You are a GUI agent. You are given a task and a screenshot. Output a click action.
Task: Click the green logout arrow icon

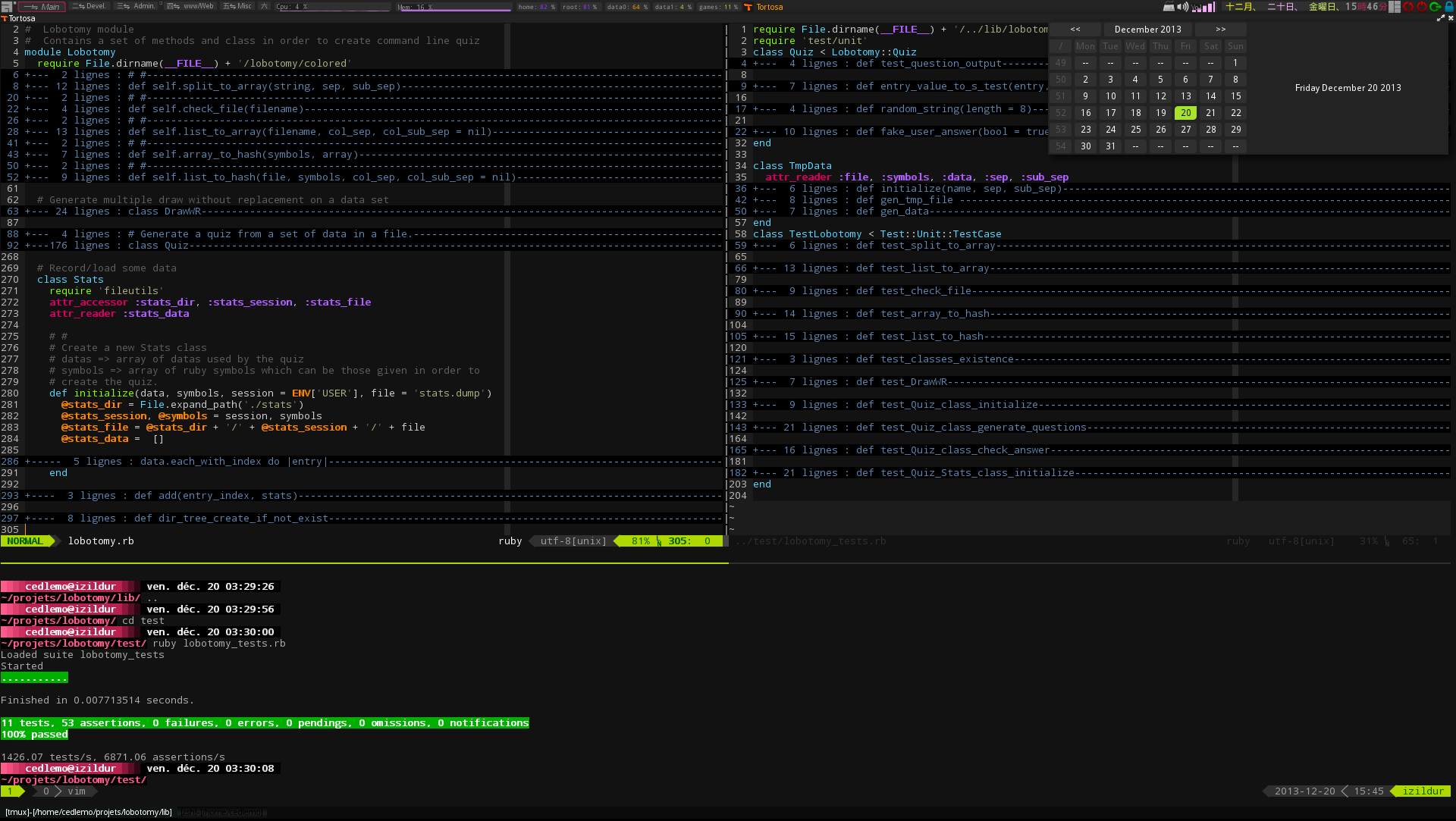(x=1435, y=7)
